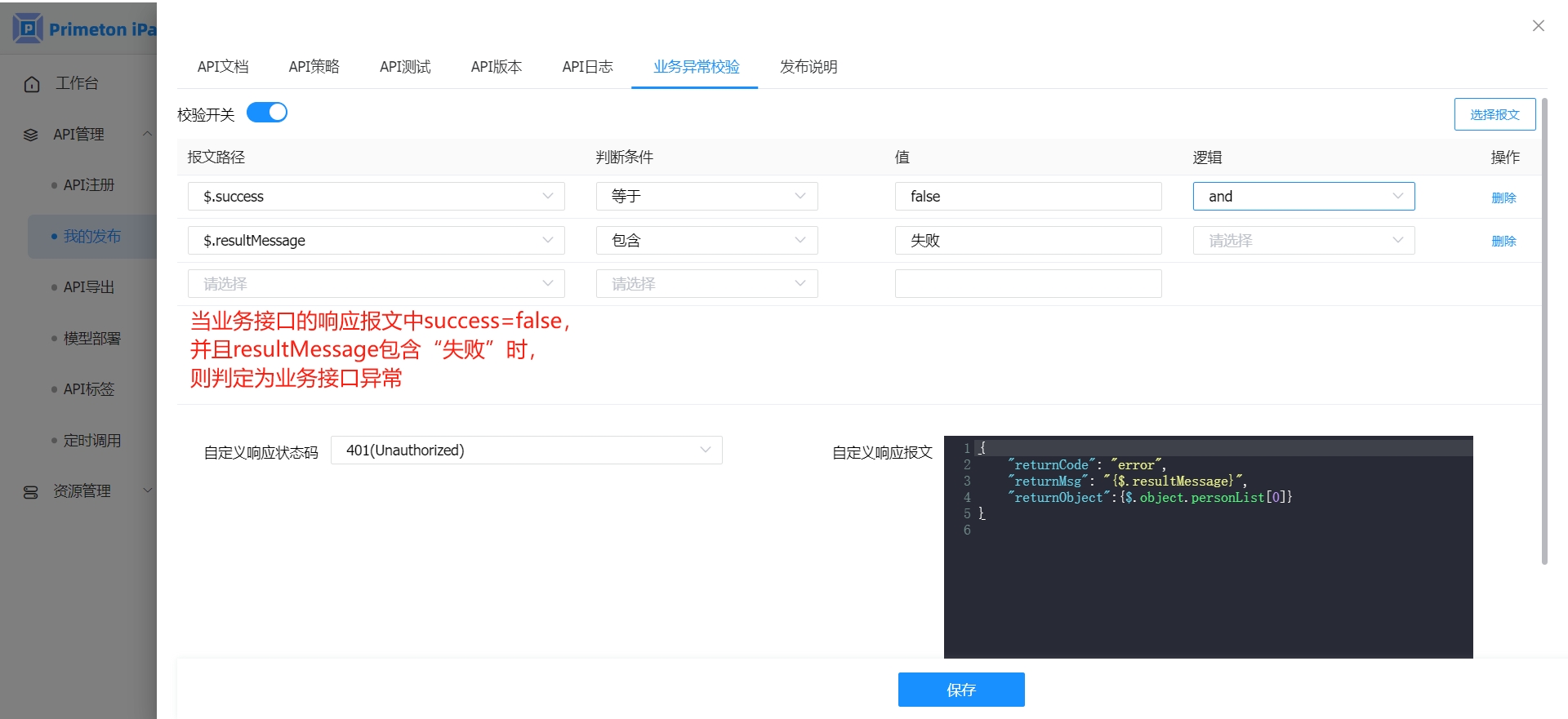
Task: Open the 等于 condition dropdown
Action: pyautogui.click(x=706, y=197)
